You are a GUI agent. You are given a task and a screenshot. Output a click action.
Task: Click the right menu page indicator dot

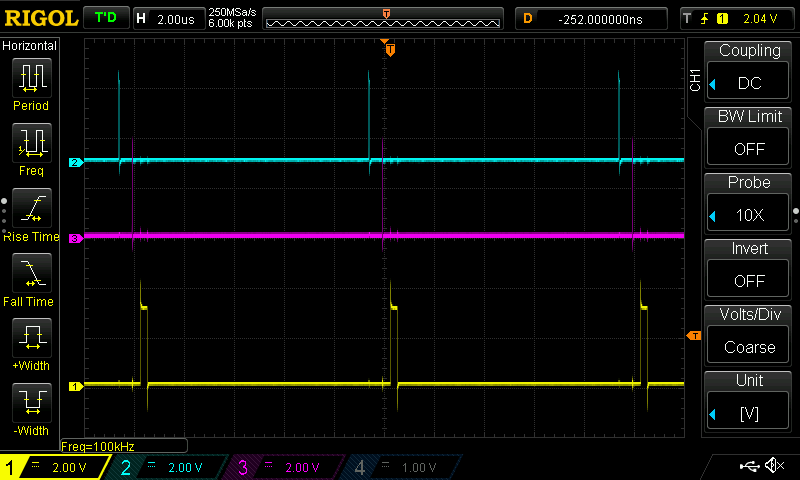[x=796, y=212]
